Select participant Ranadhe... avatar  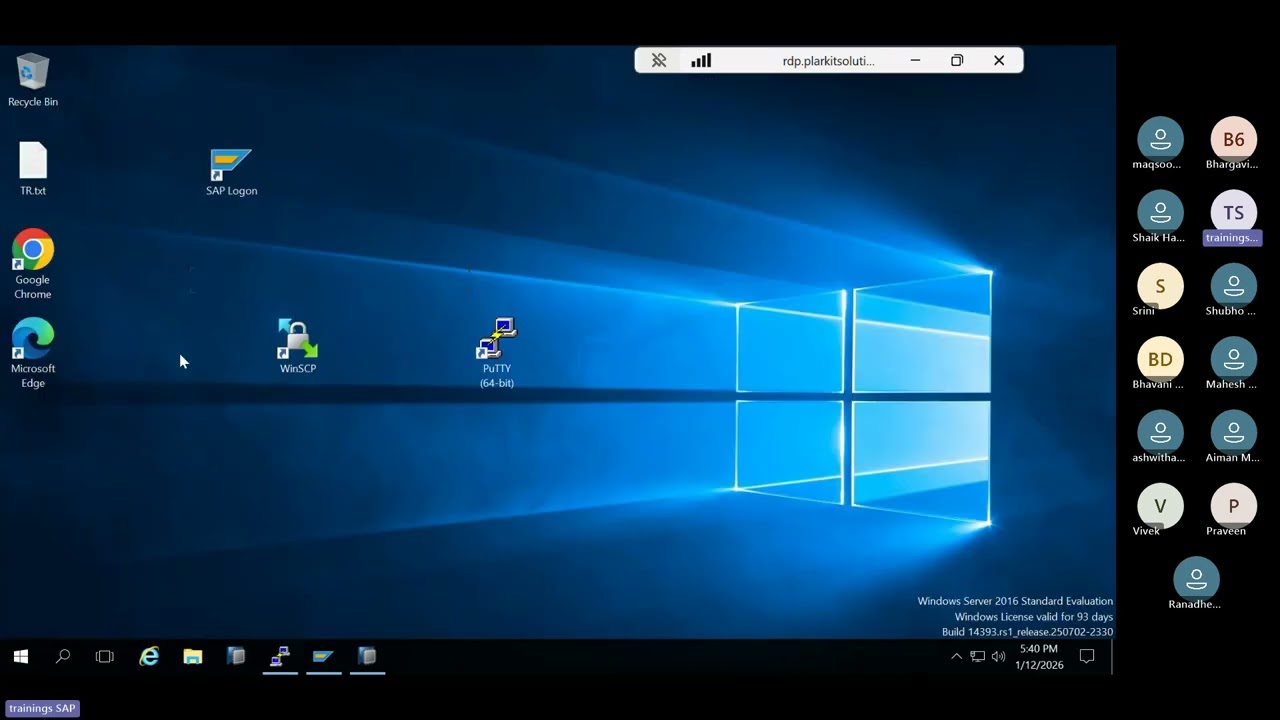tap(1196, 579)
